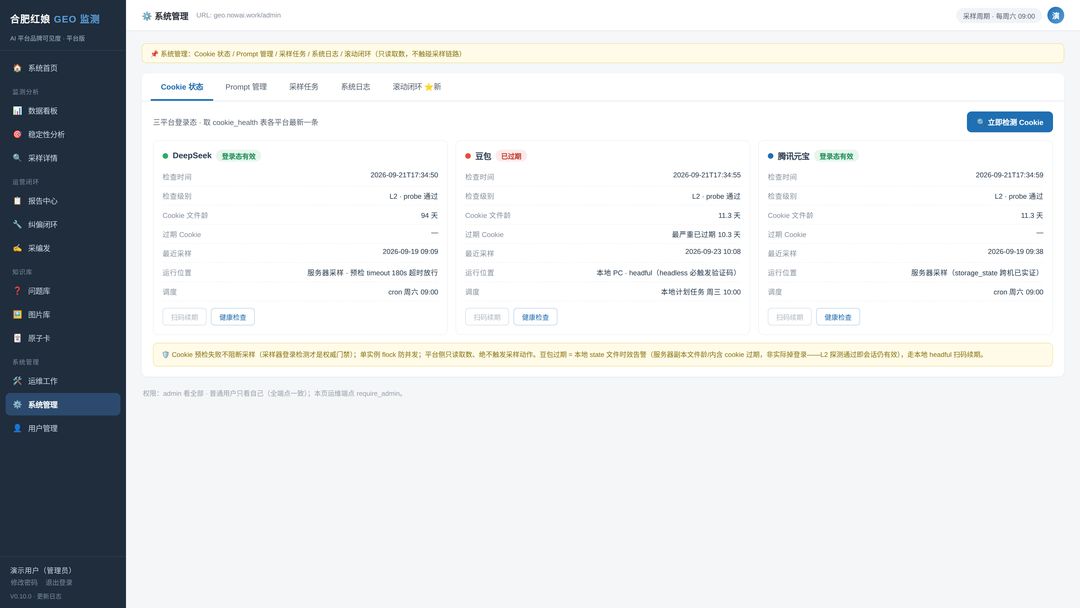Open 数据看板 via the bar chart icon

[17, 111]
